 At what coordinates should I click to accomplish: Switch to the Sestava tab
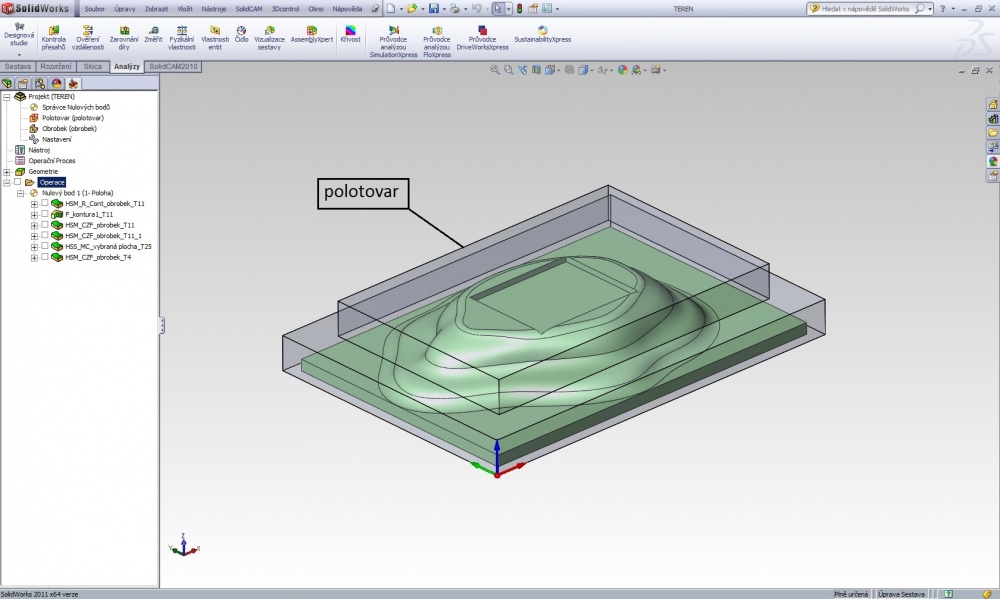[18, 66]
